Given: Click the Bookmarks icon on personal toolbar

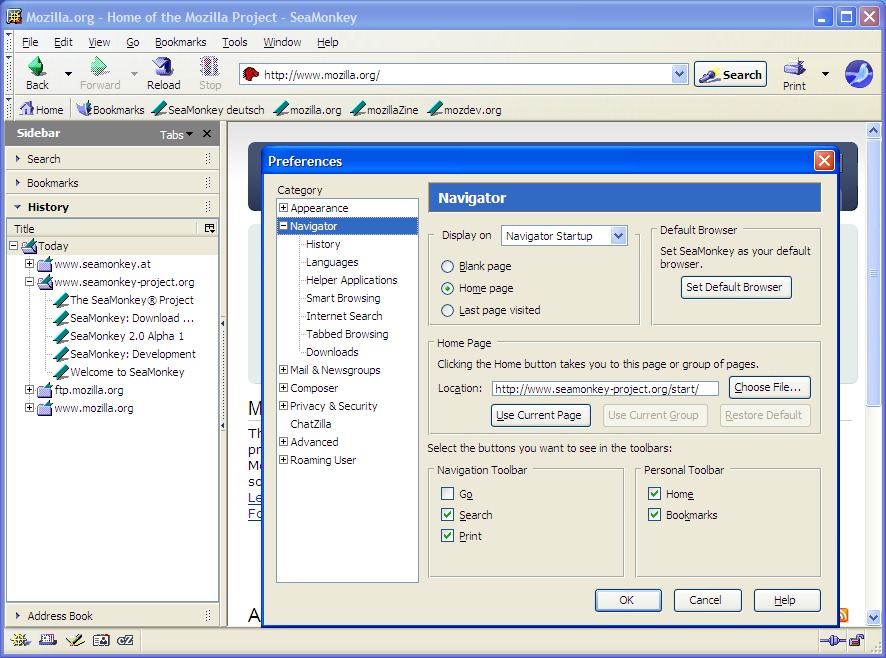Looking at the screenshot, I should (83, 110).
